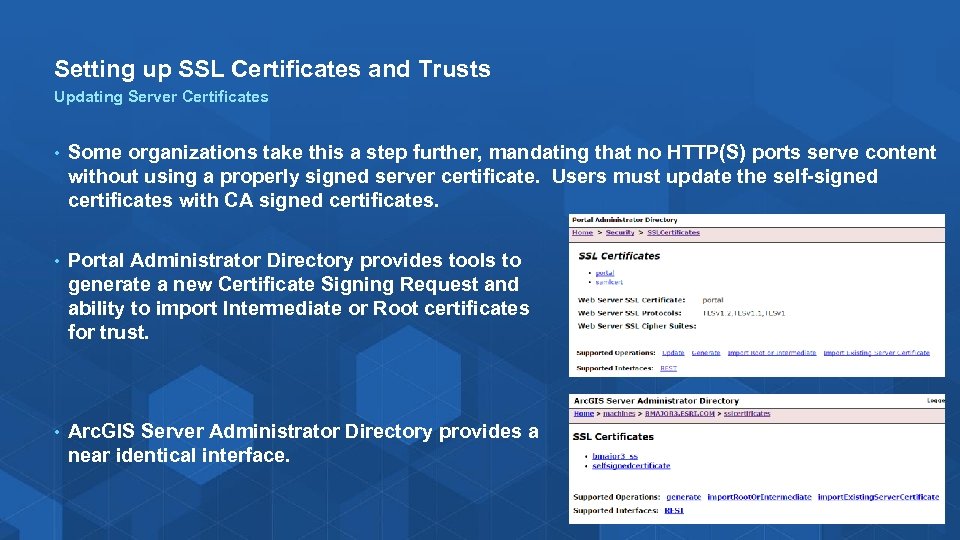Open the 'samlcert' certificate link
Image resolution: width=960 pixels, height=540 pixels.
click(x=609, y=282)
